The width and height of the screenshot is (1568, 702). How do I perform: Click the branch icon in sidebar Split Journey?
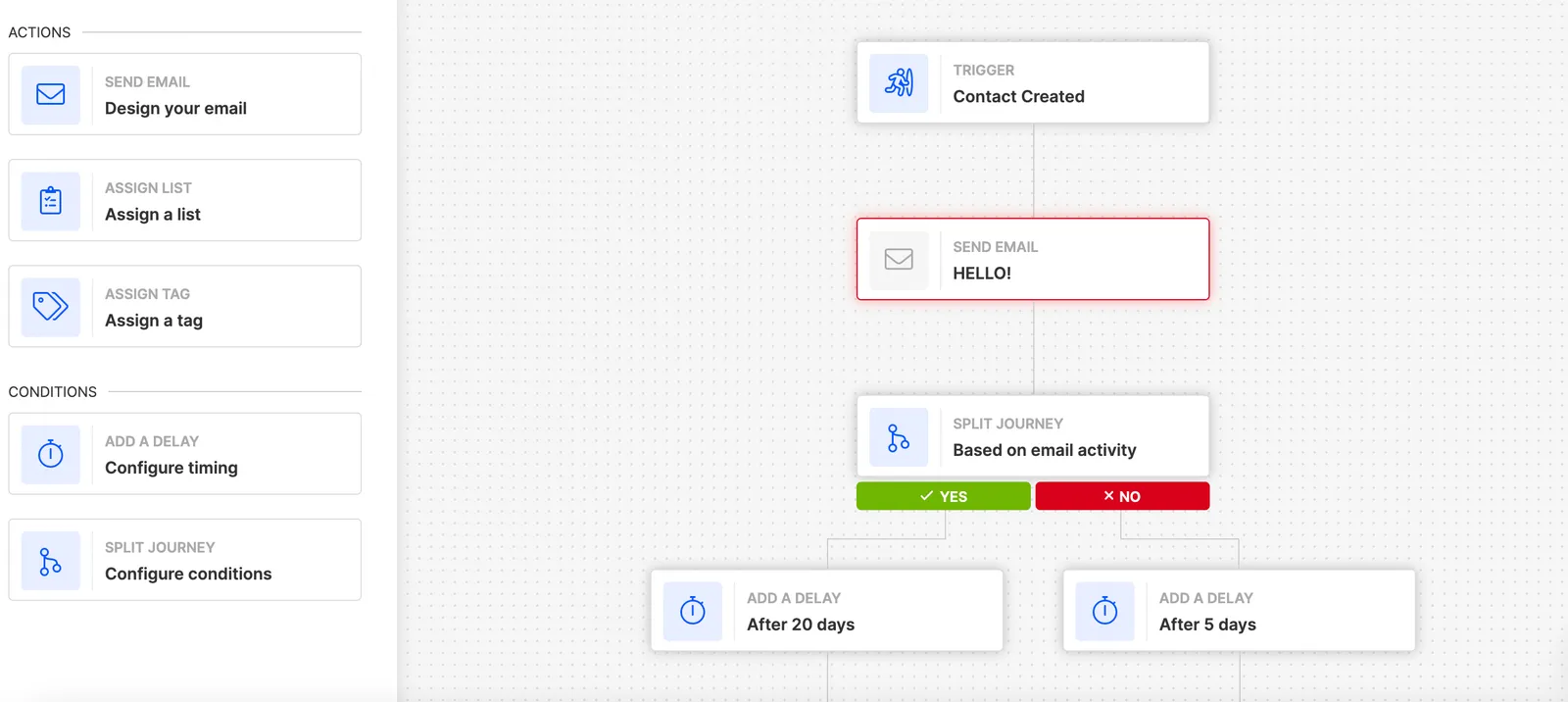[51, 561]
